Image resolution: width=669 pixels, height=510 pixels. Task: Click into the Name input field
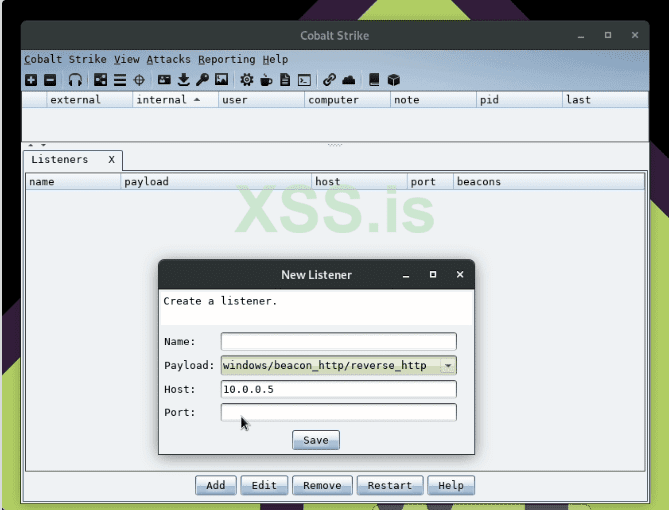pyautogui.click(x=338, y=341)
